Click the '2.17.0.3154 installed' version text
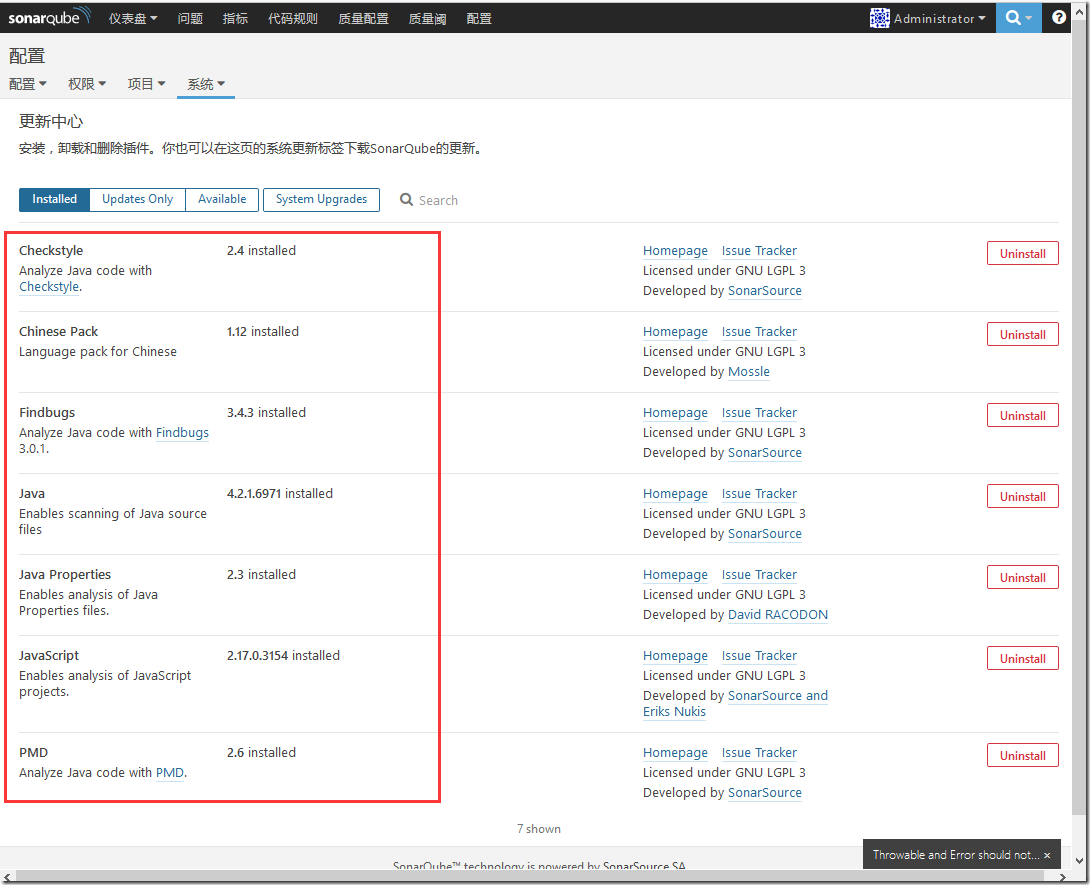The image size is (1090, 885). point(283,656)
